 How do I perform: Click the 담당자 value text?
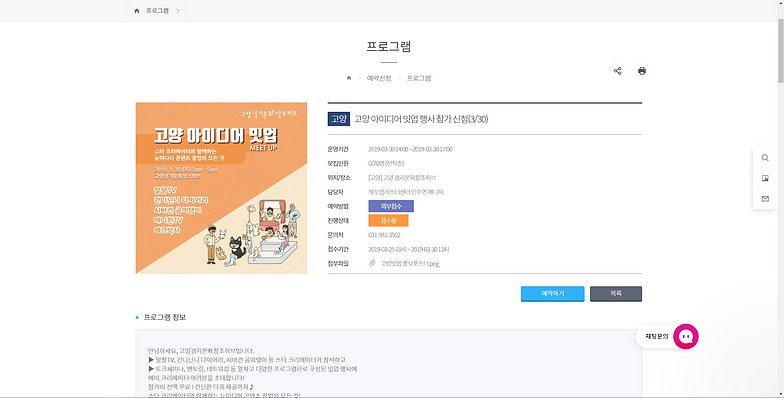[x=406, y=192]
